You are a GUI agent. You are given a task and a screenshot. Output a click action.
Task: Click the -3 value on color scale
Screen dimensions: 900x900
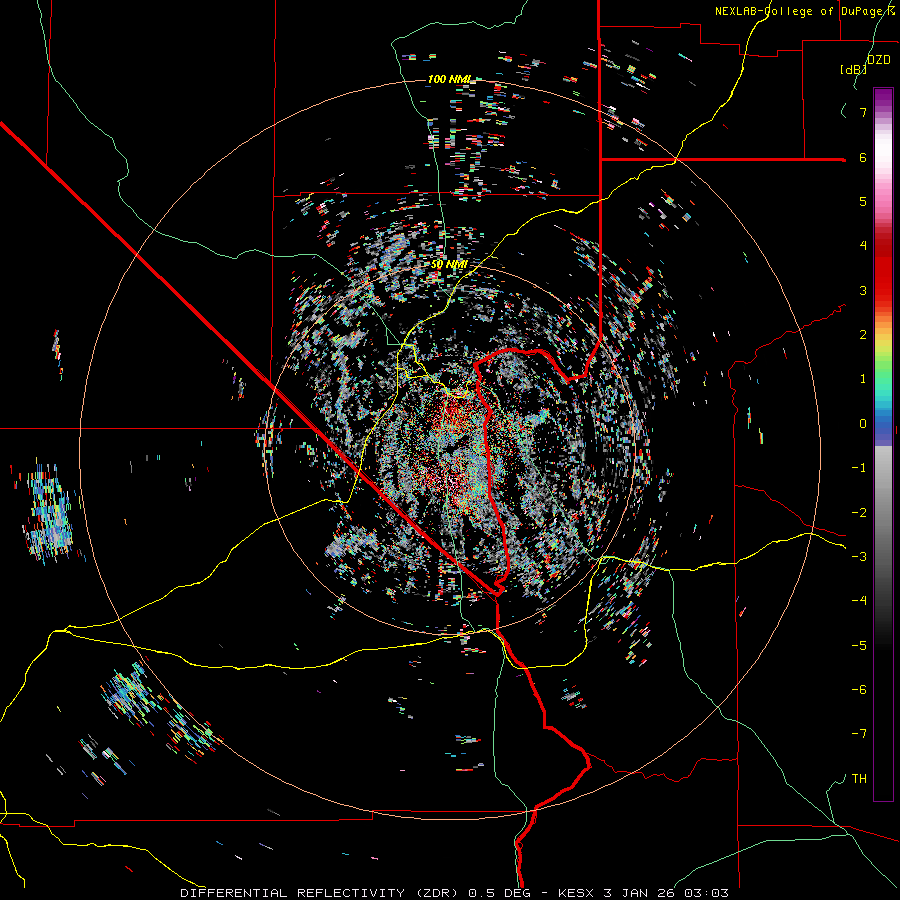[x=859, y=557]
